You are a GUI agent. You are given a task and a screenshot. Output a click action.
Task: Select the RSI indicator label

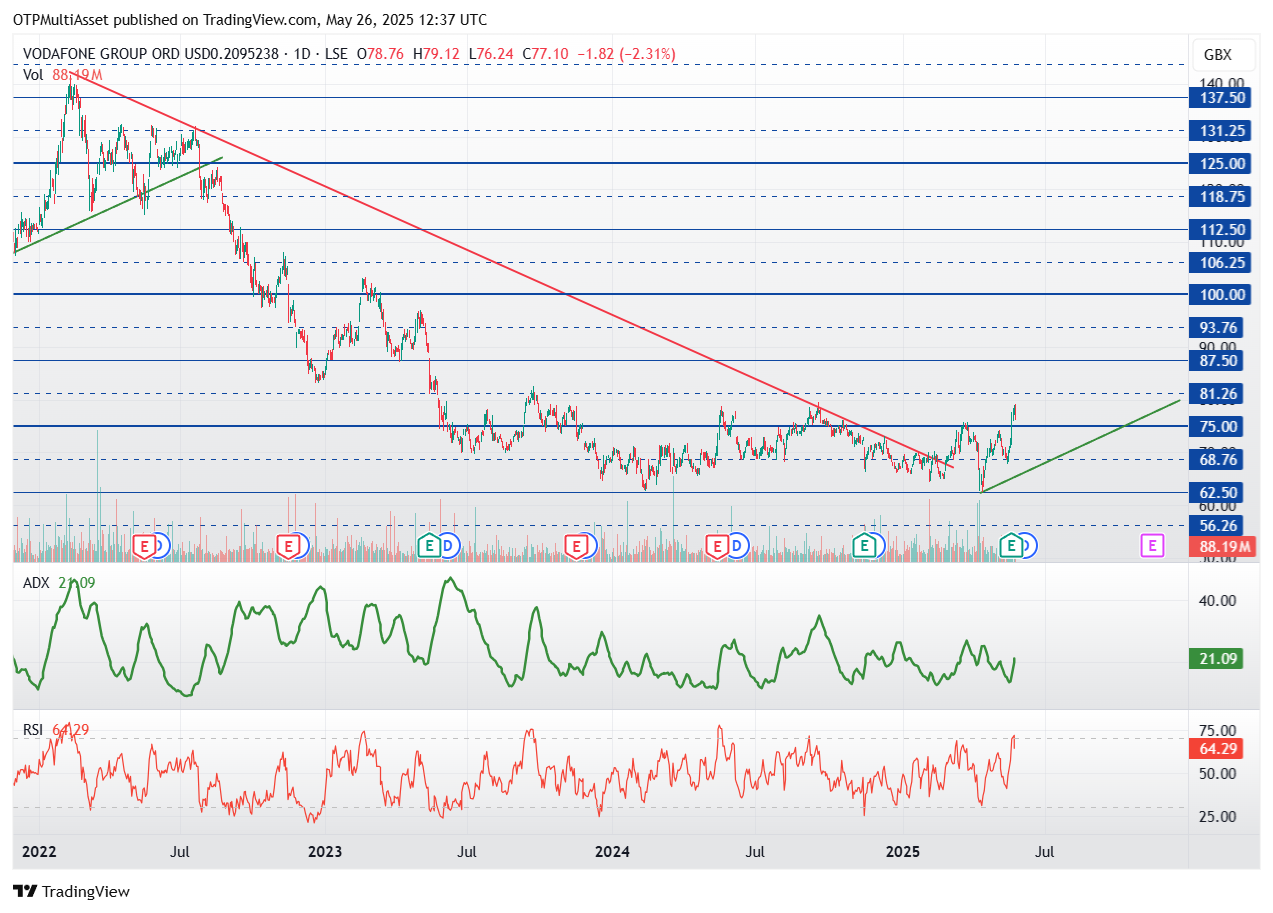34,730
